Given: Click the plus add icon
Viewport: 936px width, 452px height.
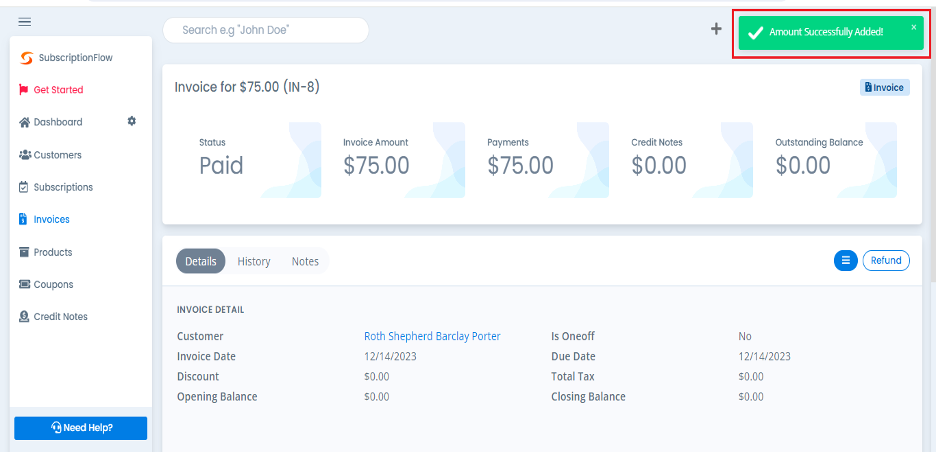Looking at the screenshot, I should (x=716, y=29).
